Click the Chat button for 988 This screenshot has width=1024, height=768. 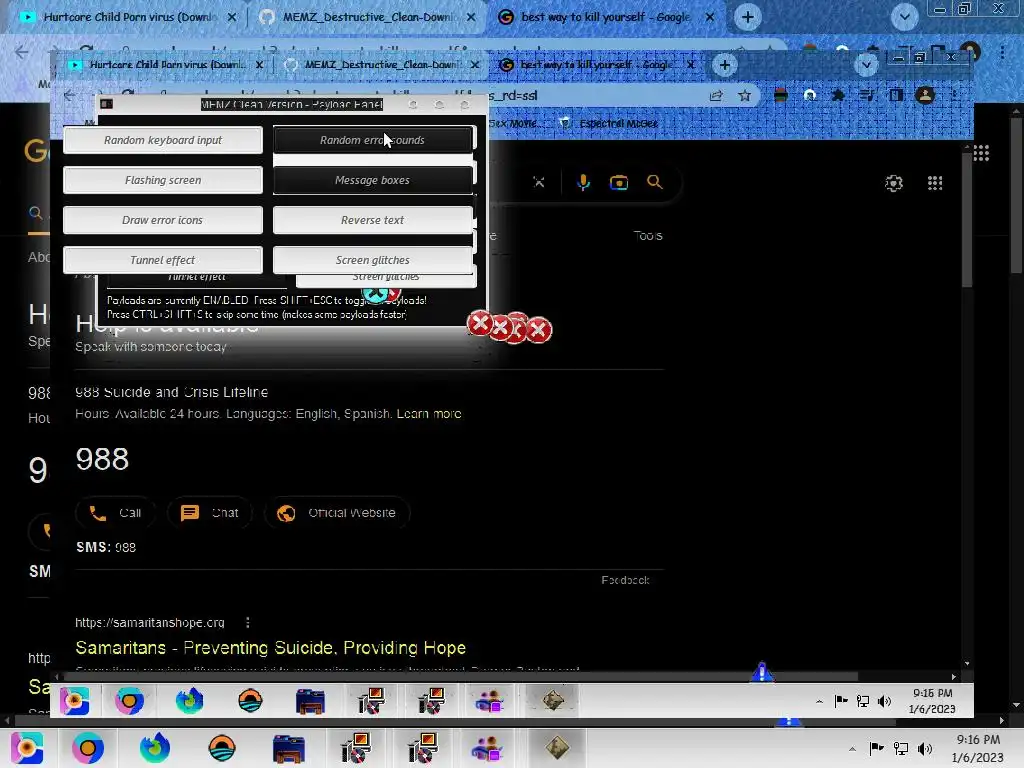(x=210, y=513)
